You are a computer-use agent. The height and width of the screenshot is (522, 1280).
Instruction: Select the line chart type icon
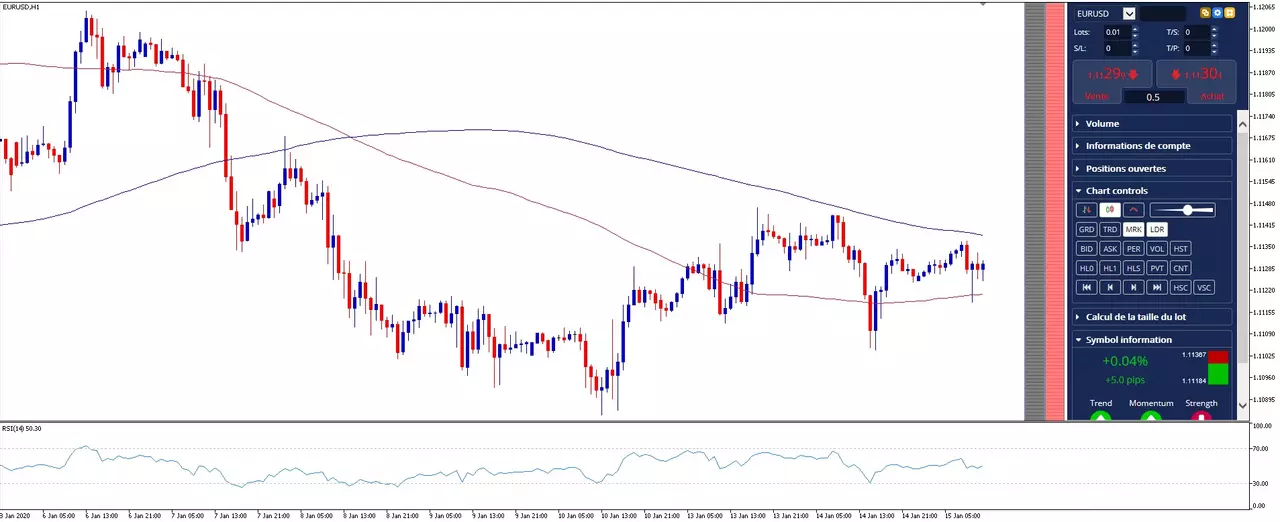[1133, 210]
